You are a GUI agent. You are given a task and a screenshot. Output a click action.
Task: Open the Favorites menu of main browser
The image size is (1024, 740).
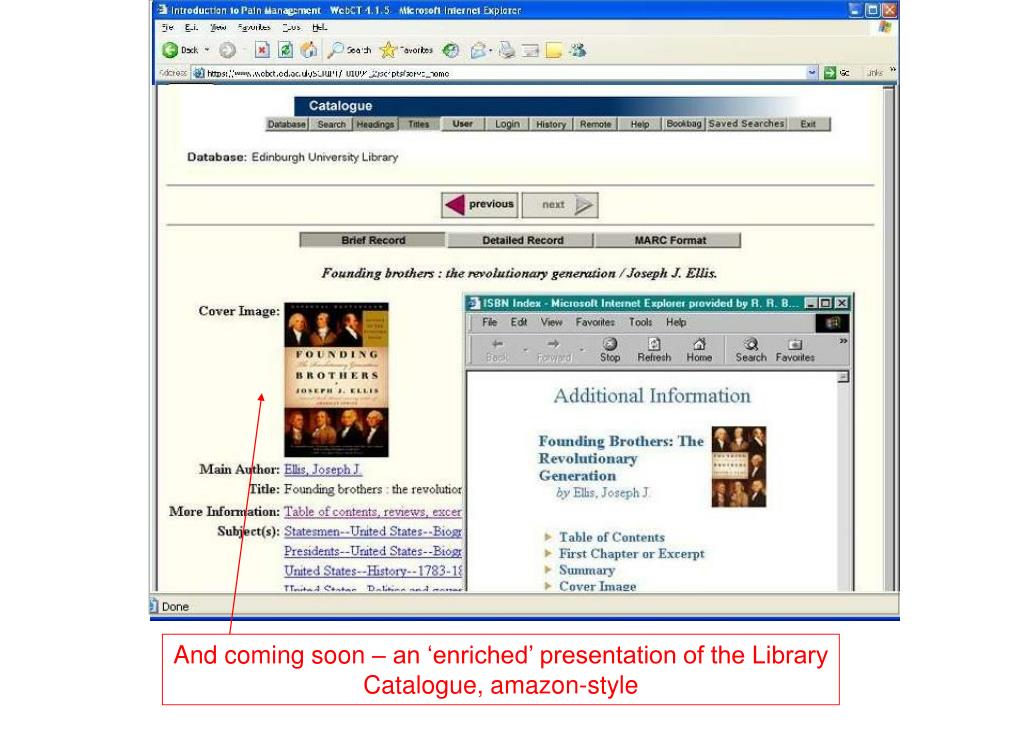point(254,27)
